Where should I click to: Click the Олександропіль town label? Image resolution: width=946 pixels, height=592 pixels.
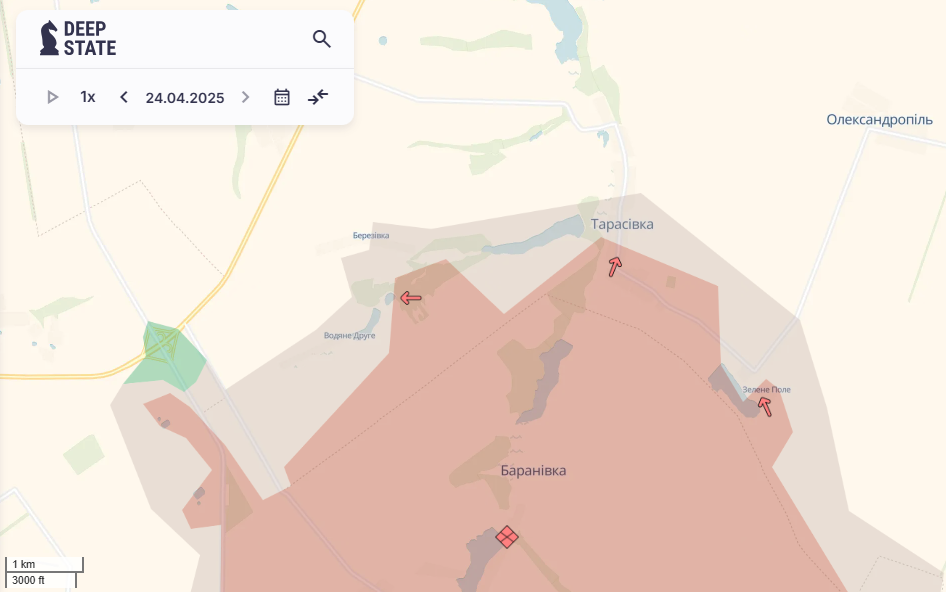point(879,119)
